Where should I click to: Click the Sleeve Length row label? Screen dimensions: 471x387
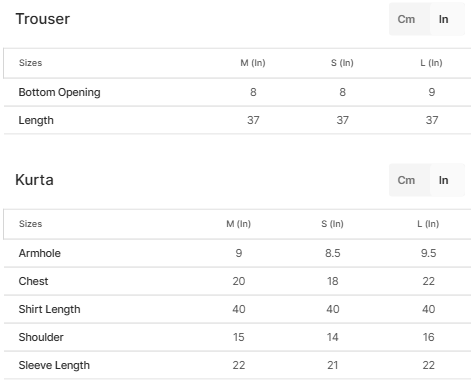[54, 365]
